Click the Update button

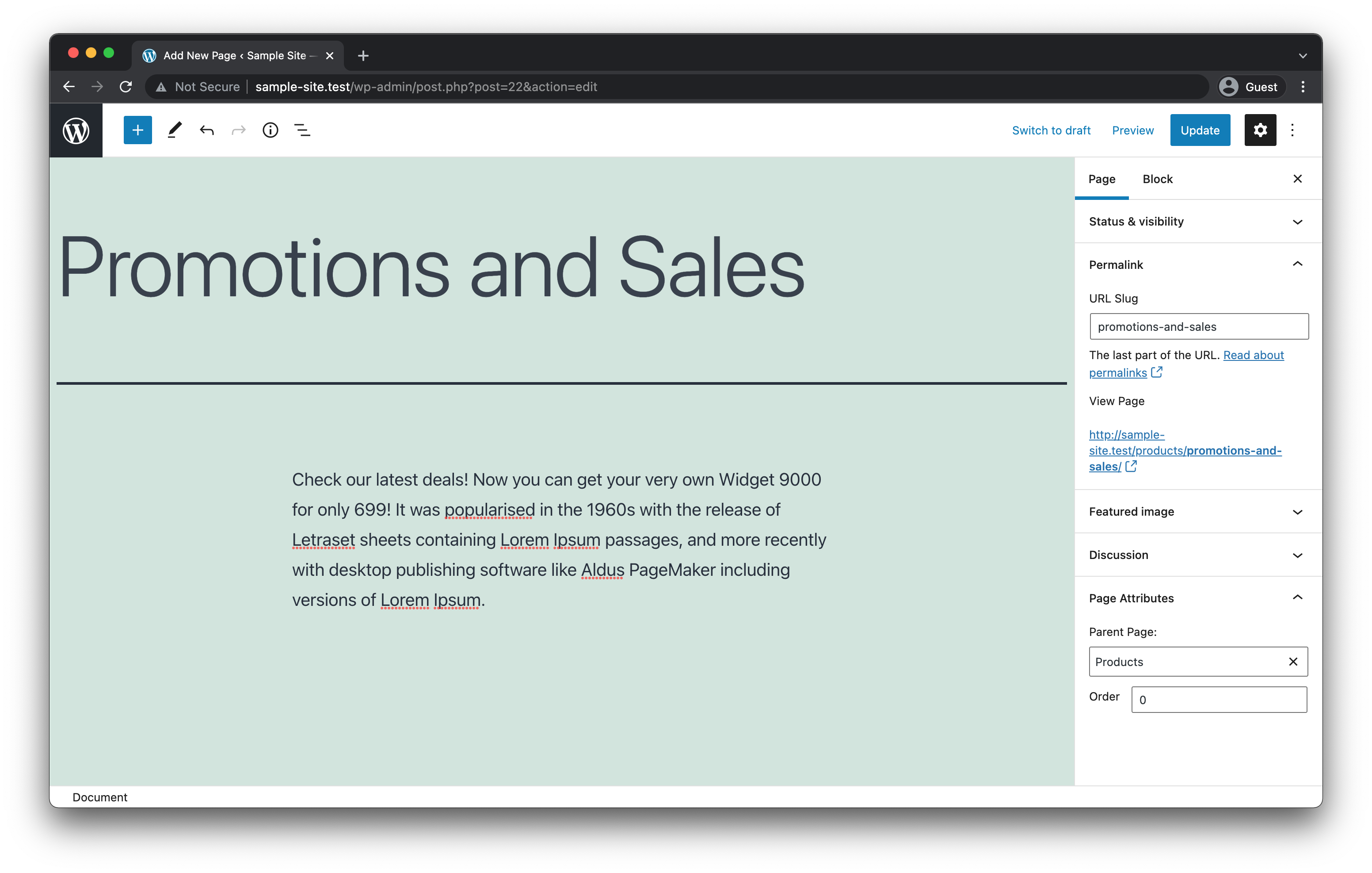(1200, 130)
